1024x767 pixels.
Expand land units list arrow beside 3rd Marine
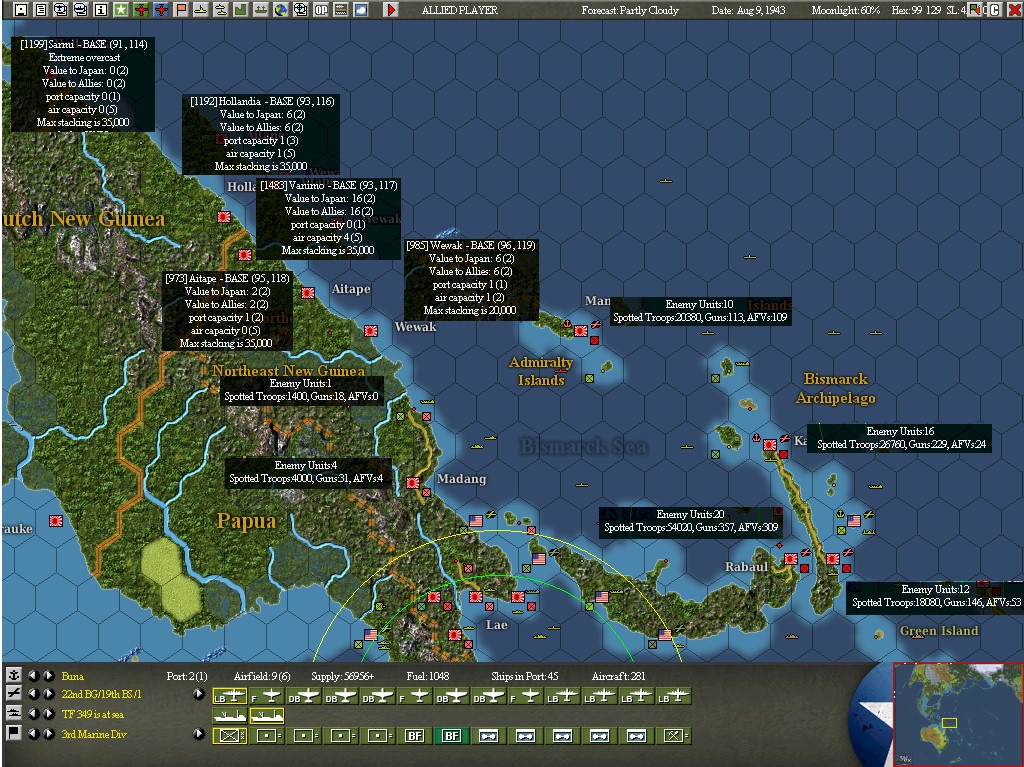[x=199, y=733]
